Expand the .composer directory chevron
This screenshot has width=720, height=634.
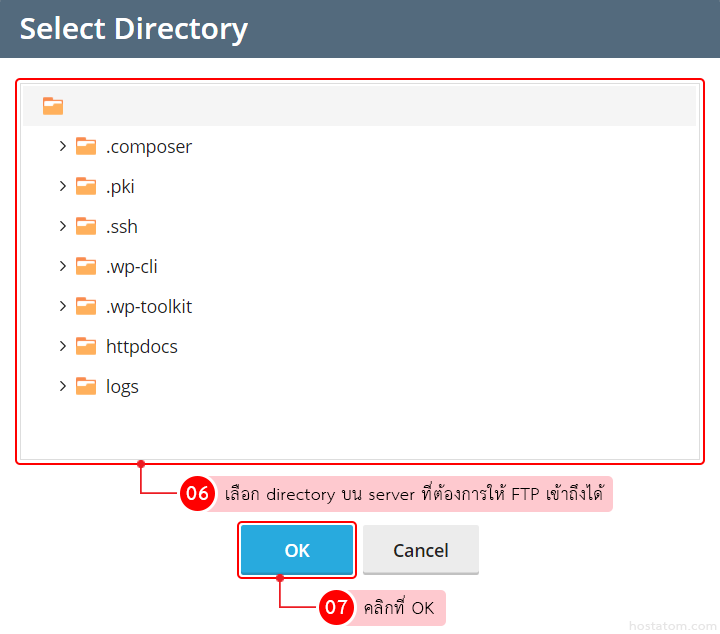(x=63, y=146)
